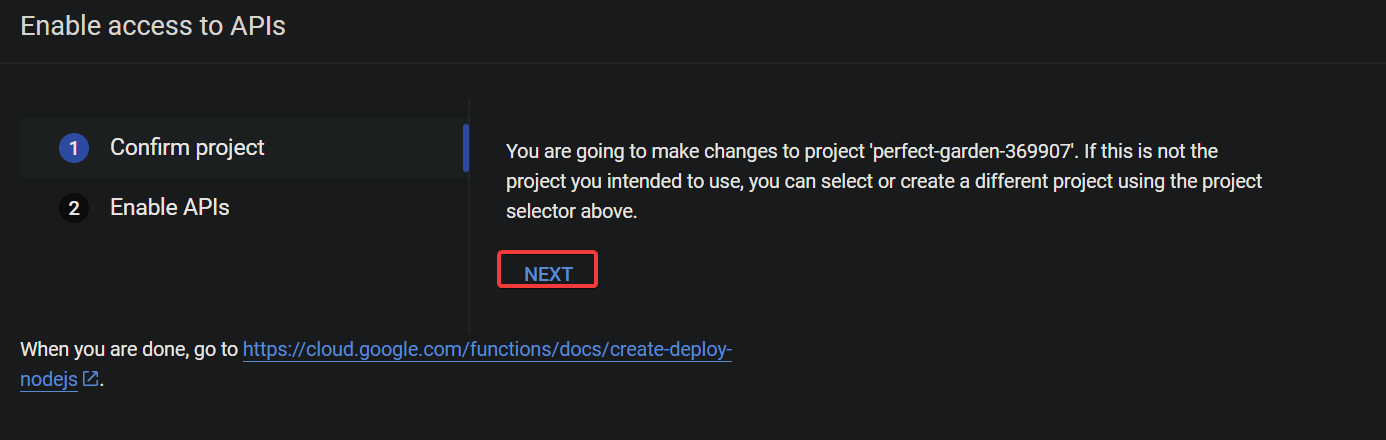Click the NEXT button
This screenshot has width=1386, height=440.
(x=548, y=274)
